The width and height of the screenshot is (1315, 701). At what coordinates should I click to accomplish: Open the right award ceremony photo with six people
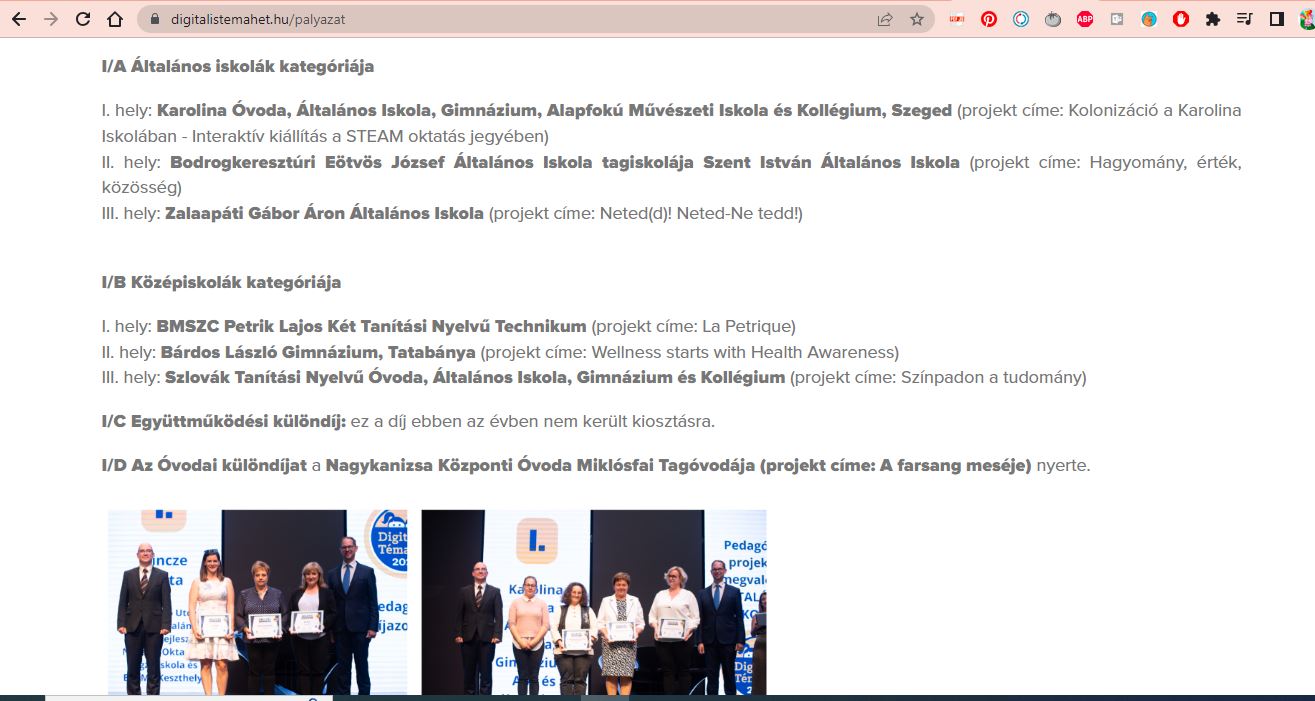594,602
